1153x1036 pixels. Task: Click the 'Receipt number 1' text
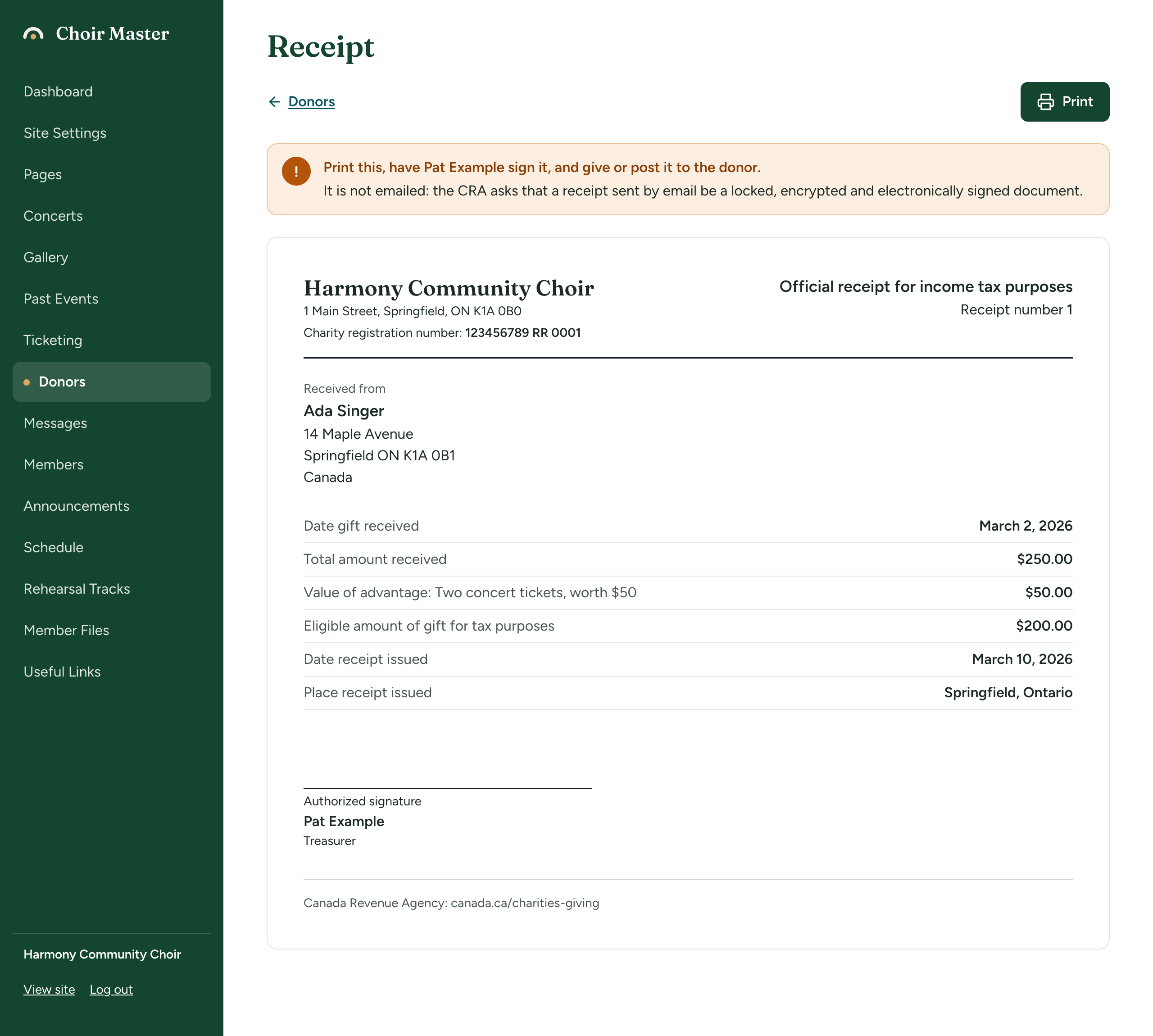(x=1016, y=309)
